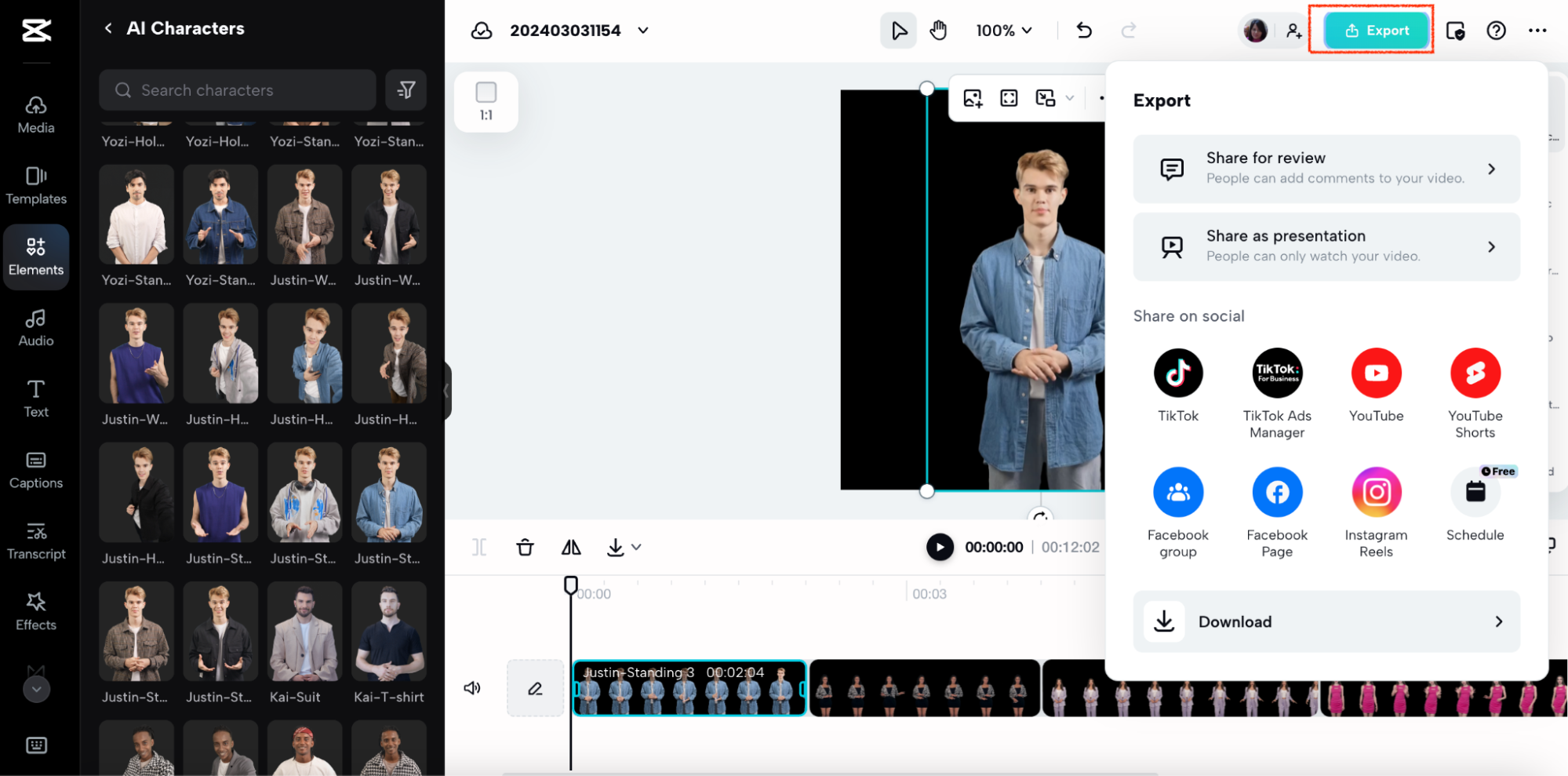
Task: Share the video to YouTube
Action: coord(1376,385)
